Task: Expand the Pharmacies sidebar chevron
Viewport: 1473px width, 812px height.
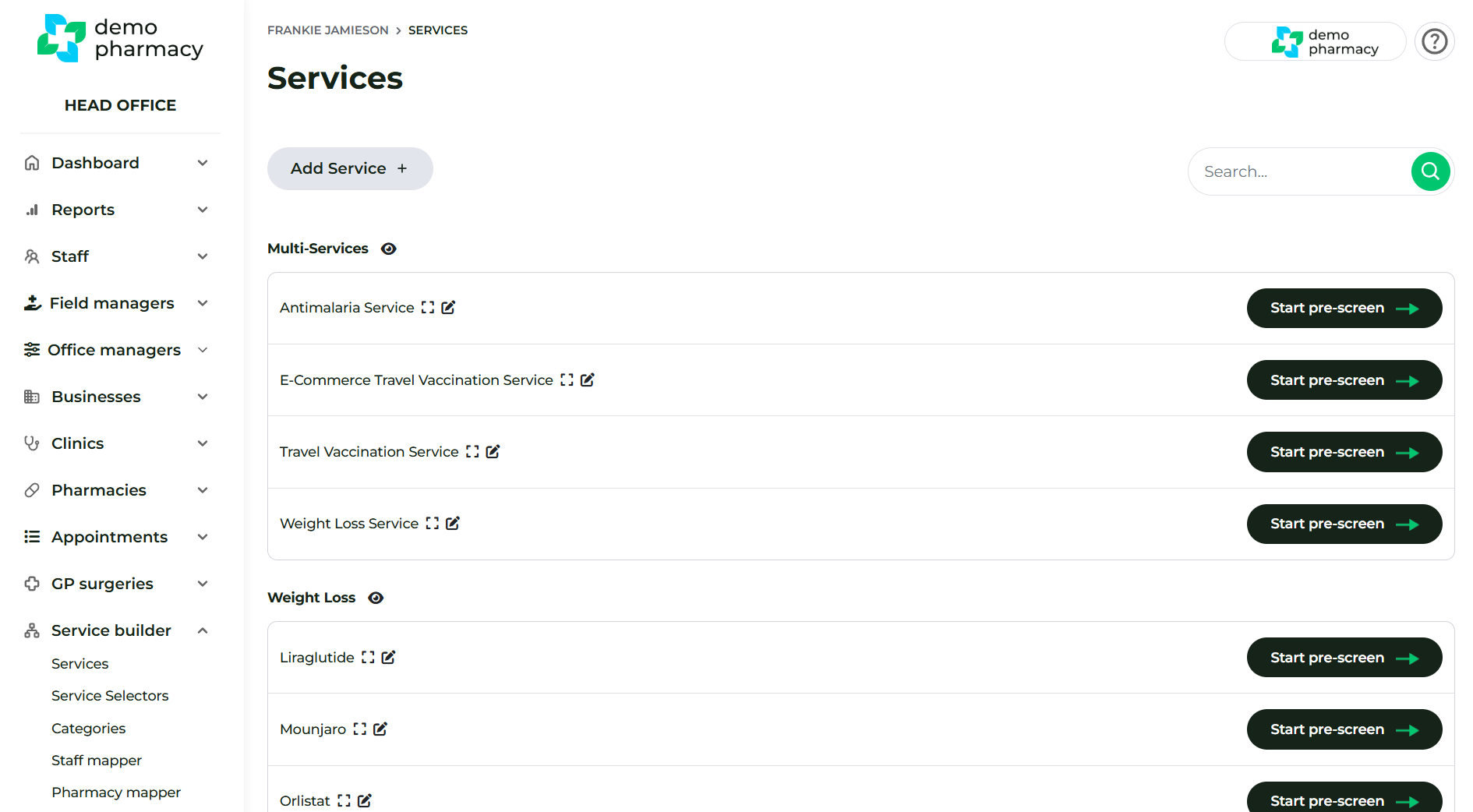Action: click(203, 490)
